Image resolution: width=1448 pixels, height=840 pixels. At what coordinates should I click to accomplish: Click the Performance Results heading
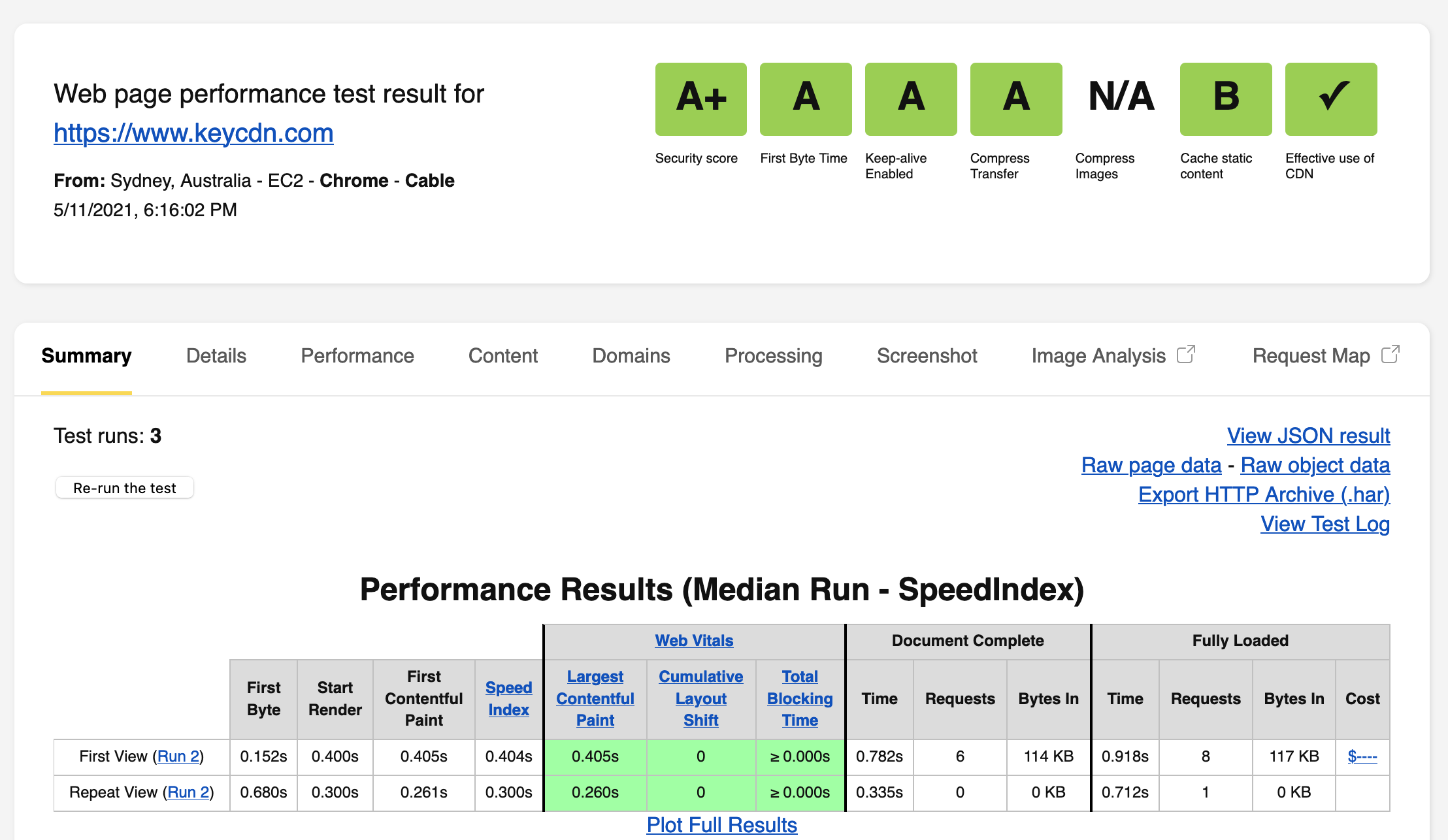(722, 589)
